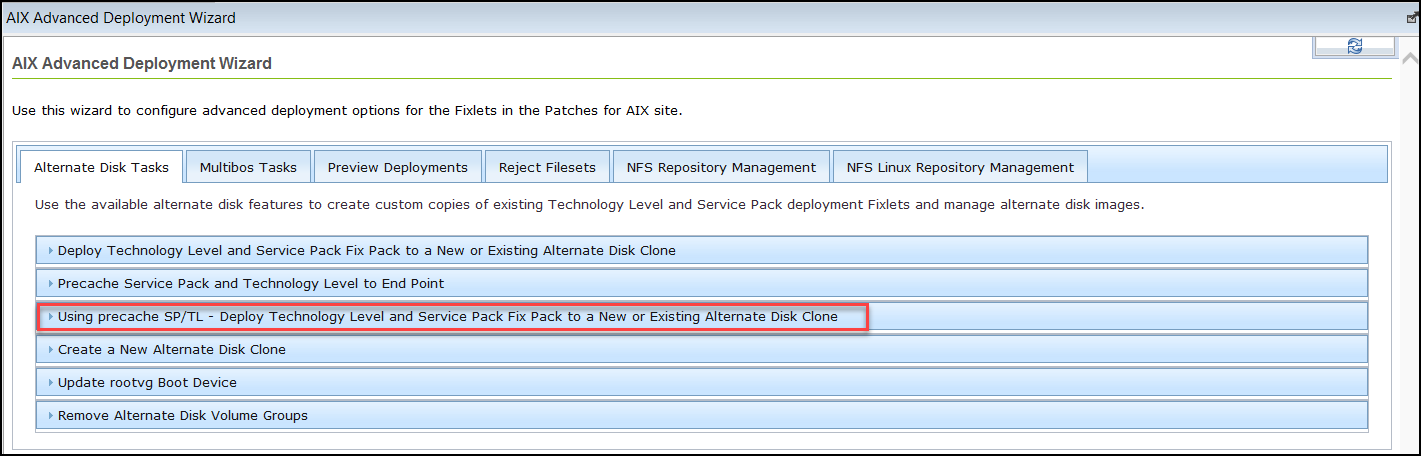1421x456 pixels.
Task: Click the refresh icon button
Action: [1355, 46]
